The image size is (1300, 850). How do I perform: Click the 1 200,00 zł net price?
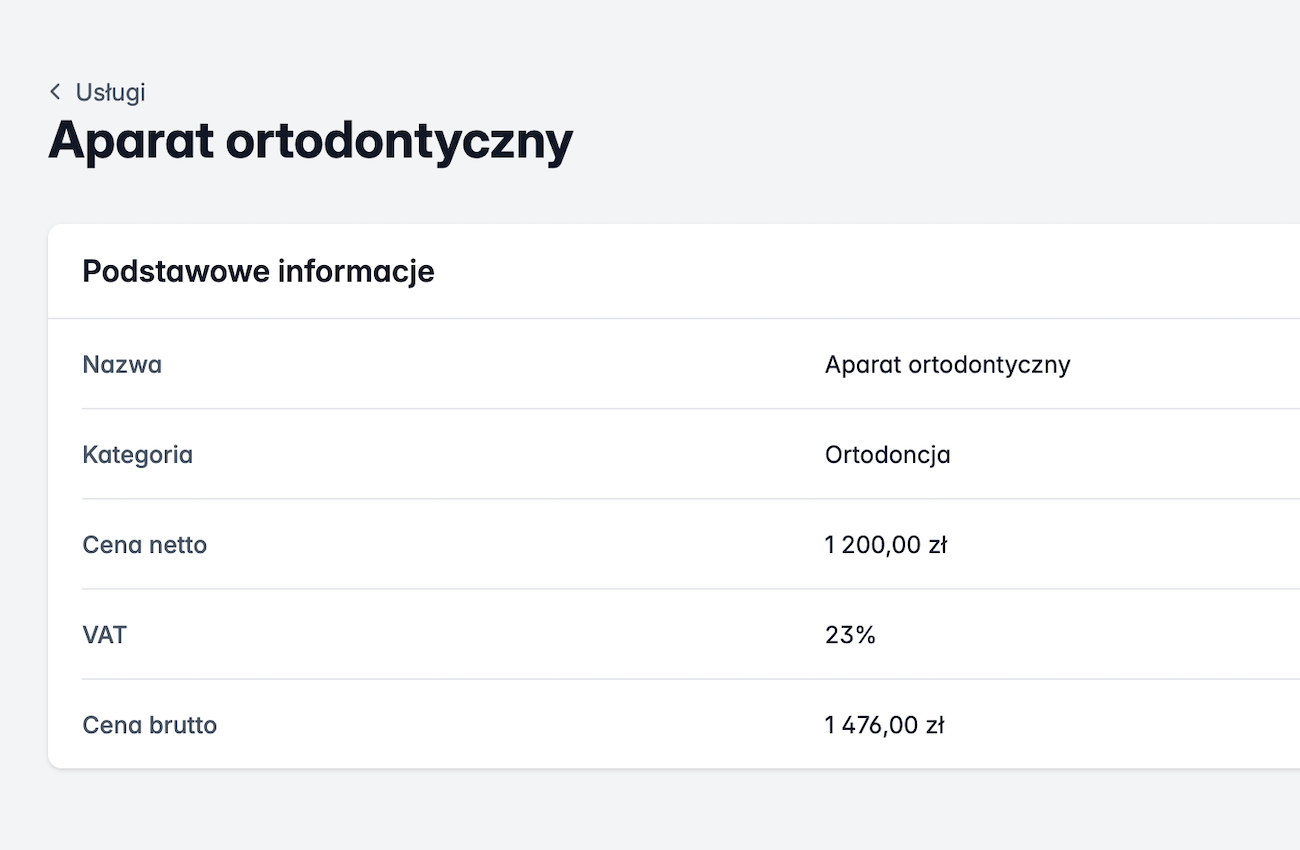coord(885,545)
